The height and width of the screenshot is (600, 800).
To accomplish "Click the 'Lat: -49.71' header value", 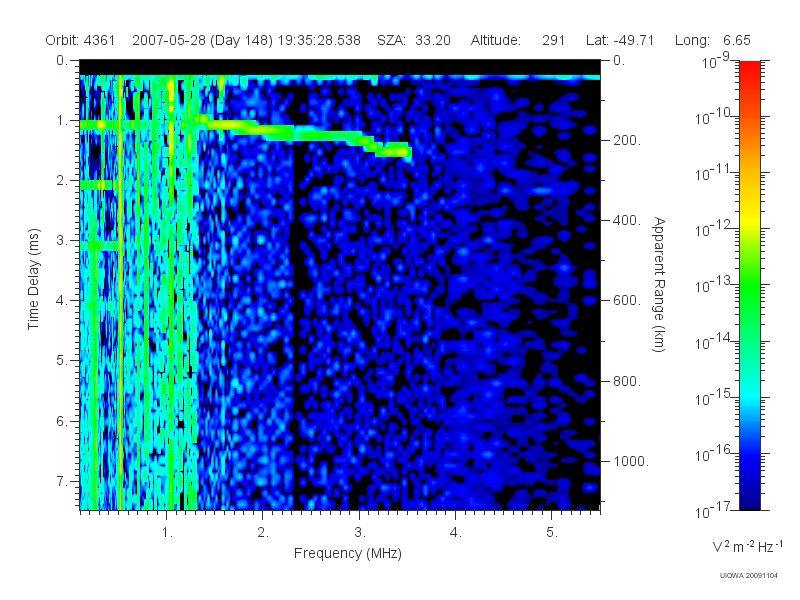I will 620,40.
